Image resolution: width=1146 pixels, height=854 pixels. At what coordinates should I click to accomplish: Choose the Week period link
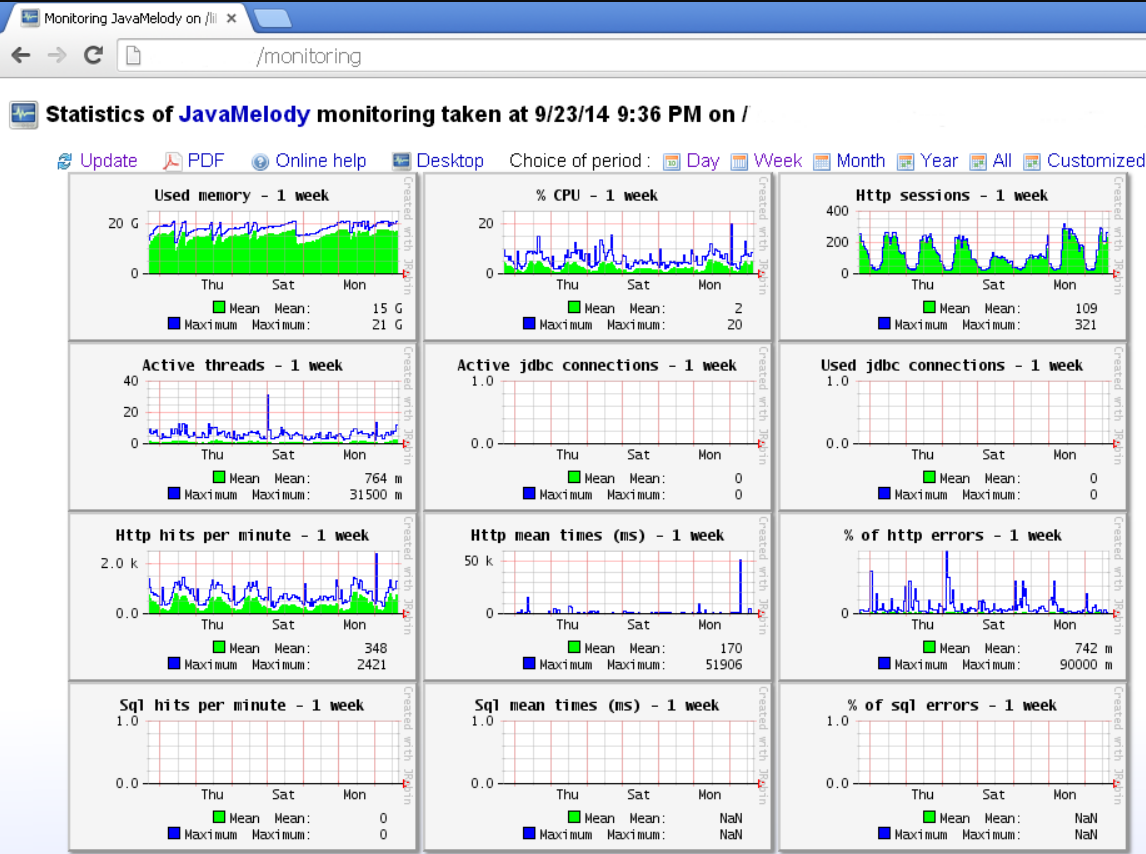point(778,161)
